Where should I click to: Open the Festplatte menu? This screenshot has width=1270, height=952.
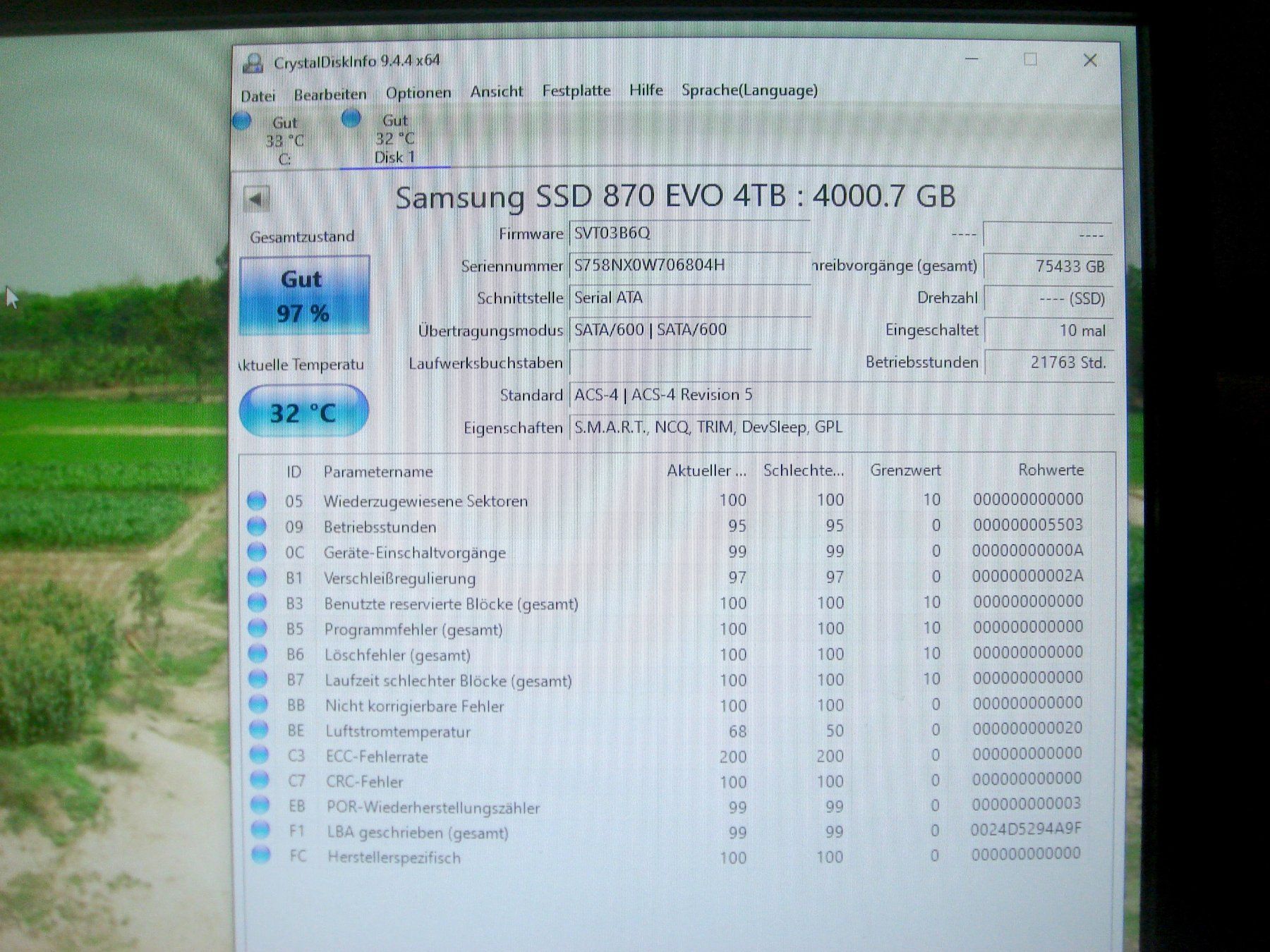coord(576,91)
